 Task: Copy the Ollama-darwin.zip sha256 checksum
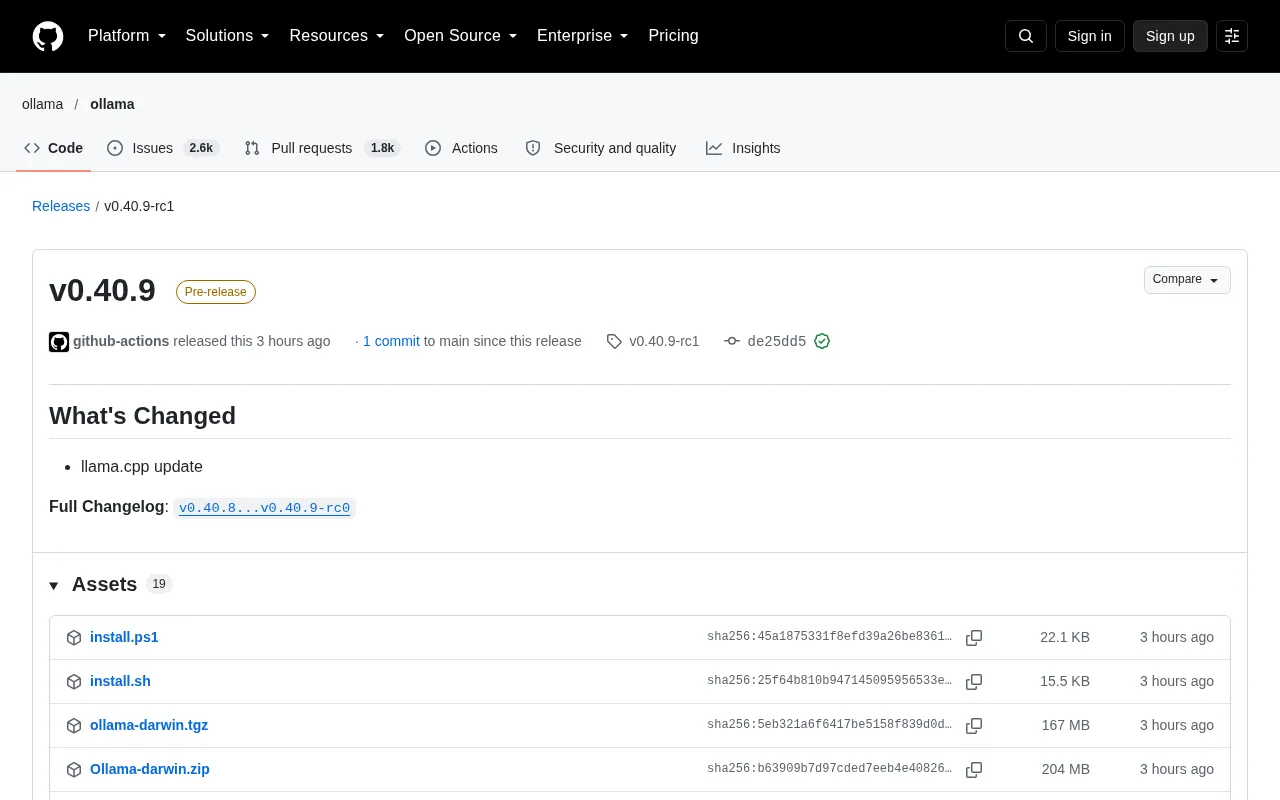974,769
